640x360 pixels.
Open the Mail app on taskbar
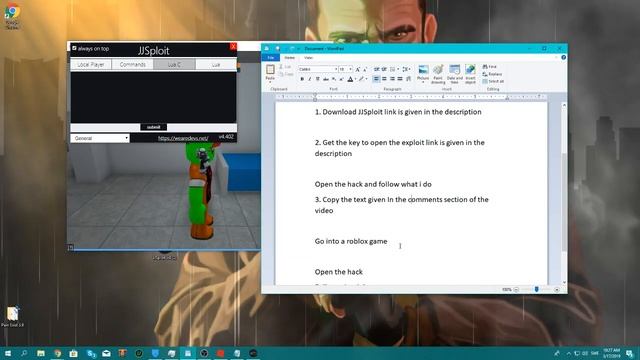pos(106,353)
